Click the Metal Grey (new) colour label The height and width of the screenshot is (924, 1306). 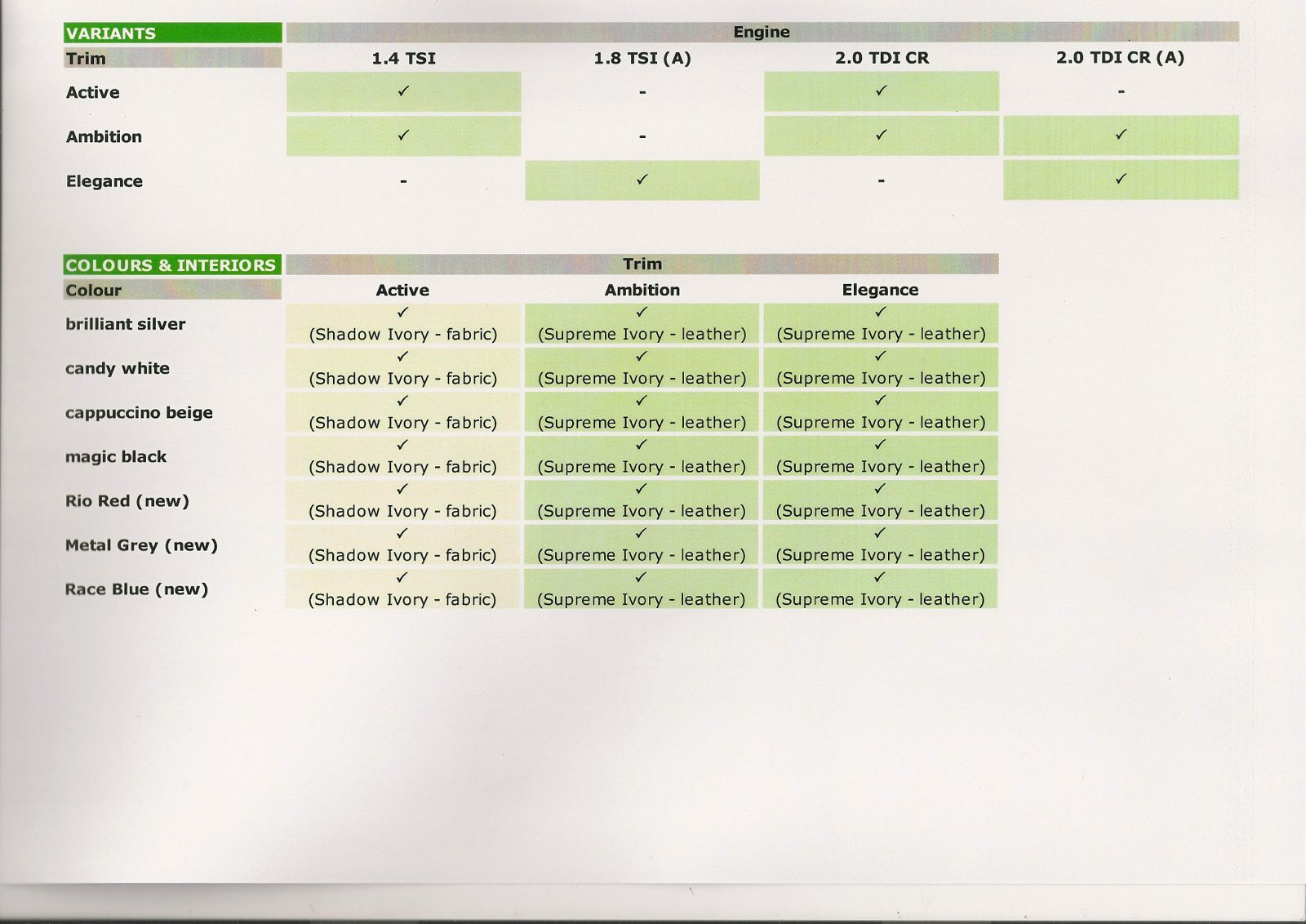tap(141, 545)
